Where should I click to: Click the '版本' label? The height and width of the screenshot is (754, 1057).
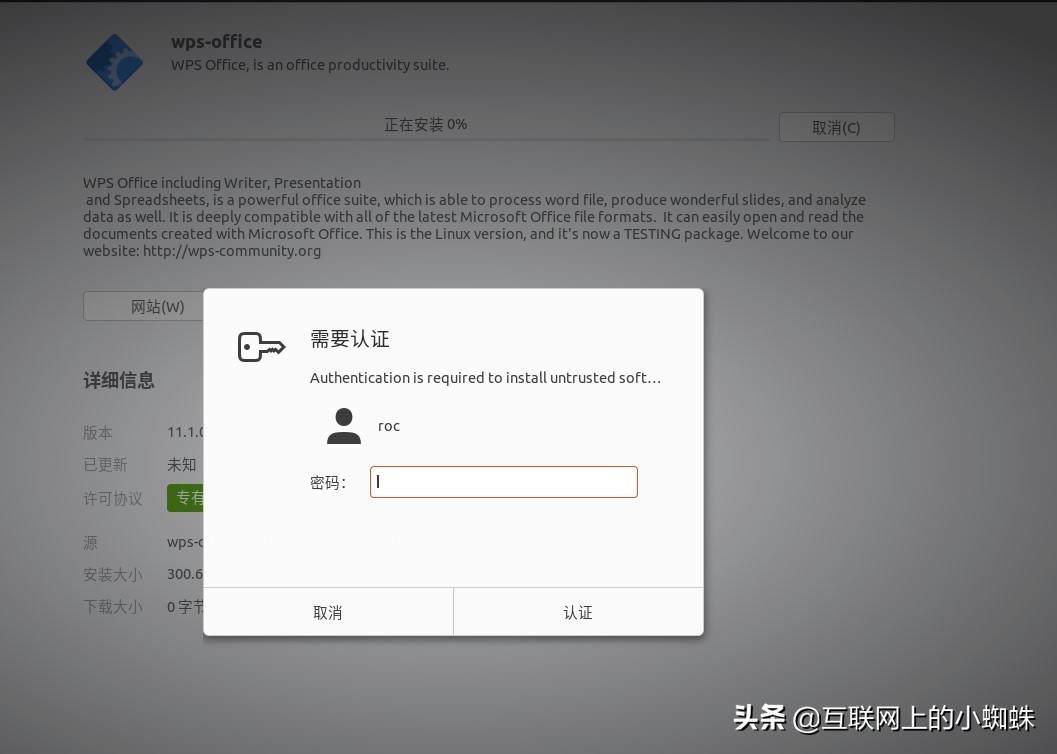coord(98,433)
